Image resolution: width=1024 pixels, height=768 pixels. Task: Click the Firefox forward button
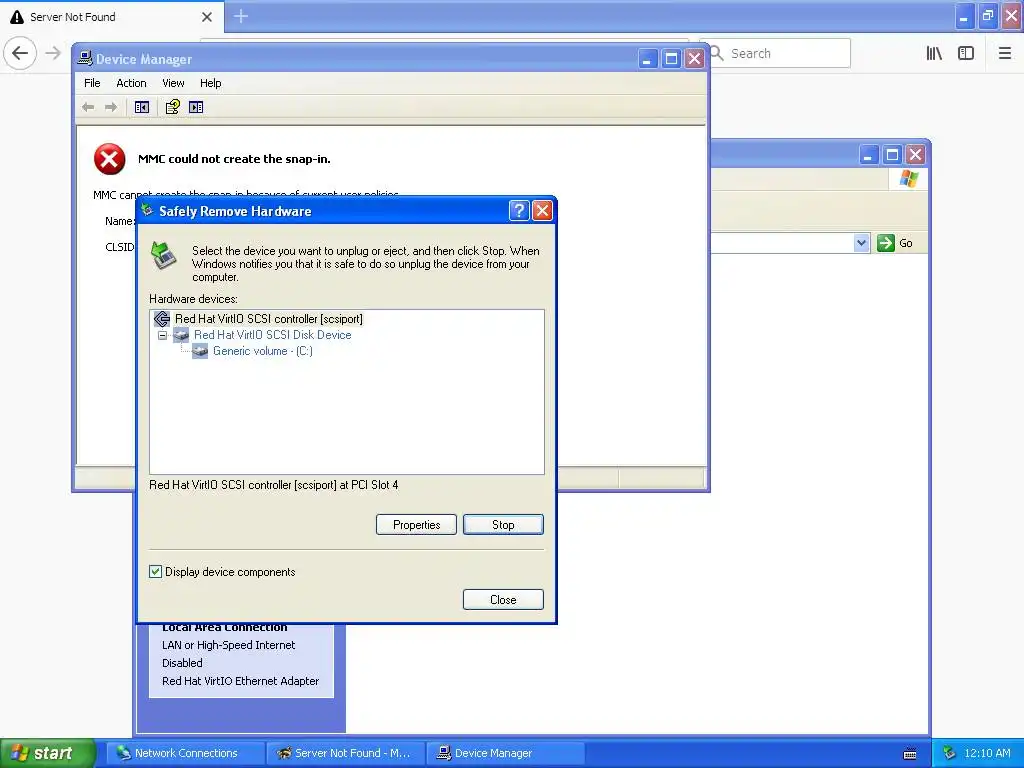53,53
